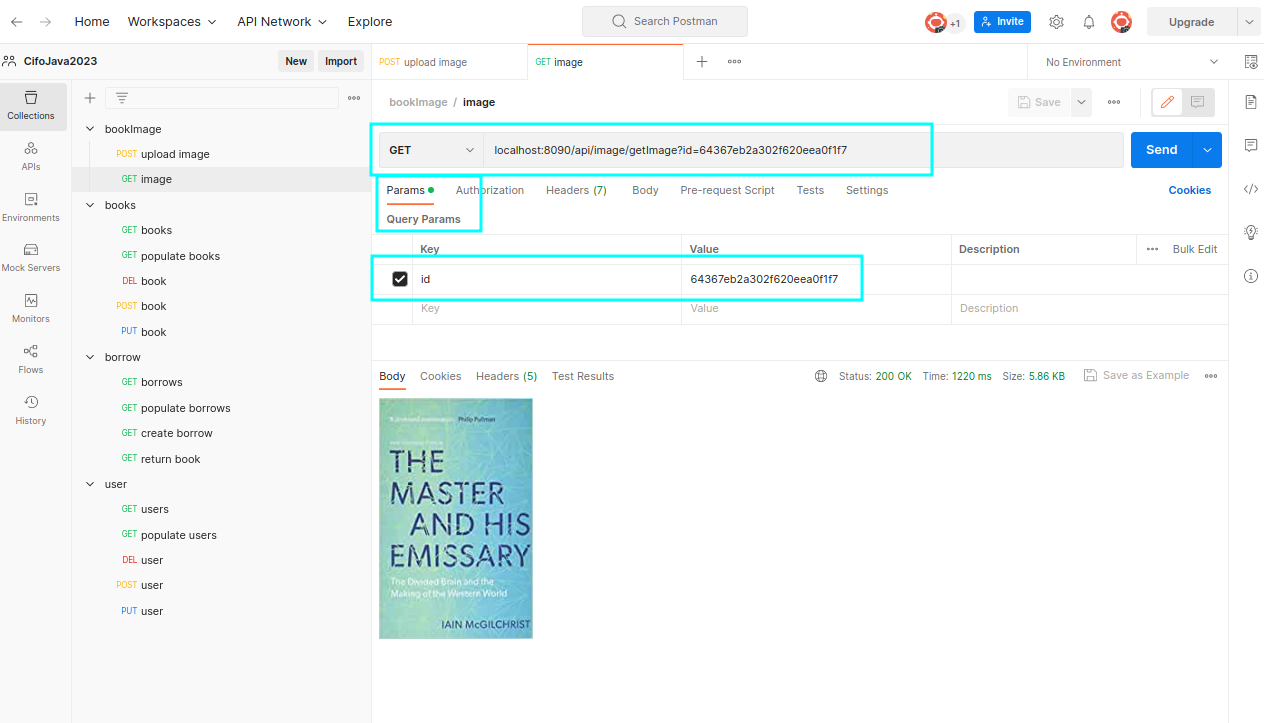The height and width of the screenshot is (723, 1264).
Task: Click the Import button
Action: point(341,61)
